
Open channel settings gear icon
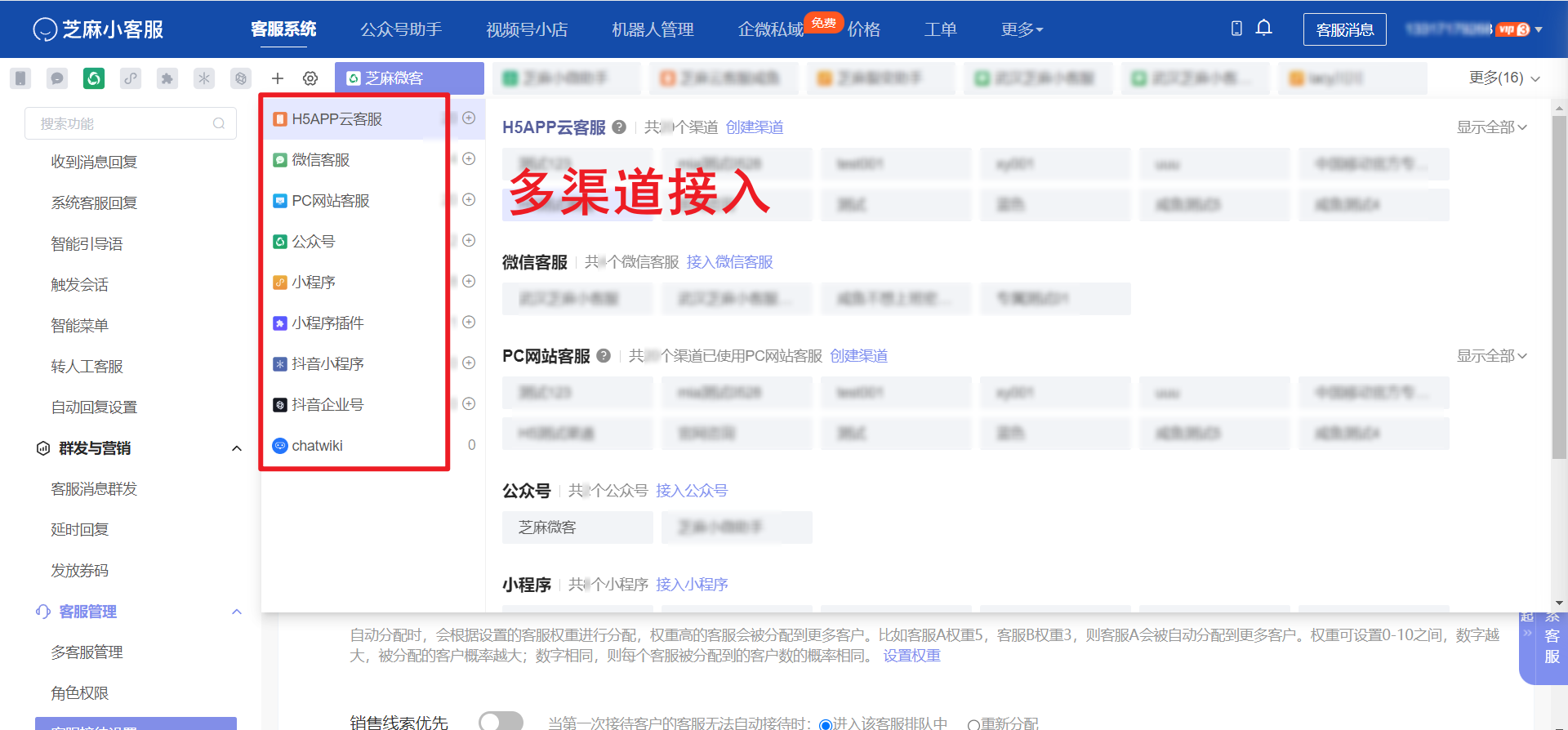310,78
